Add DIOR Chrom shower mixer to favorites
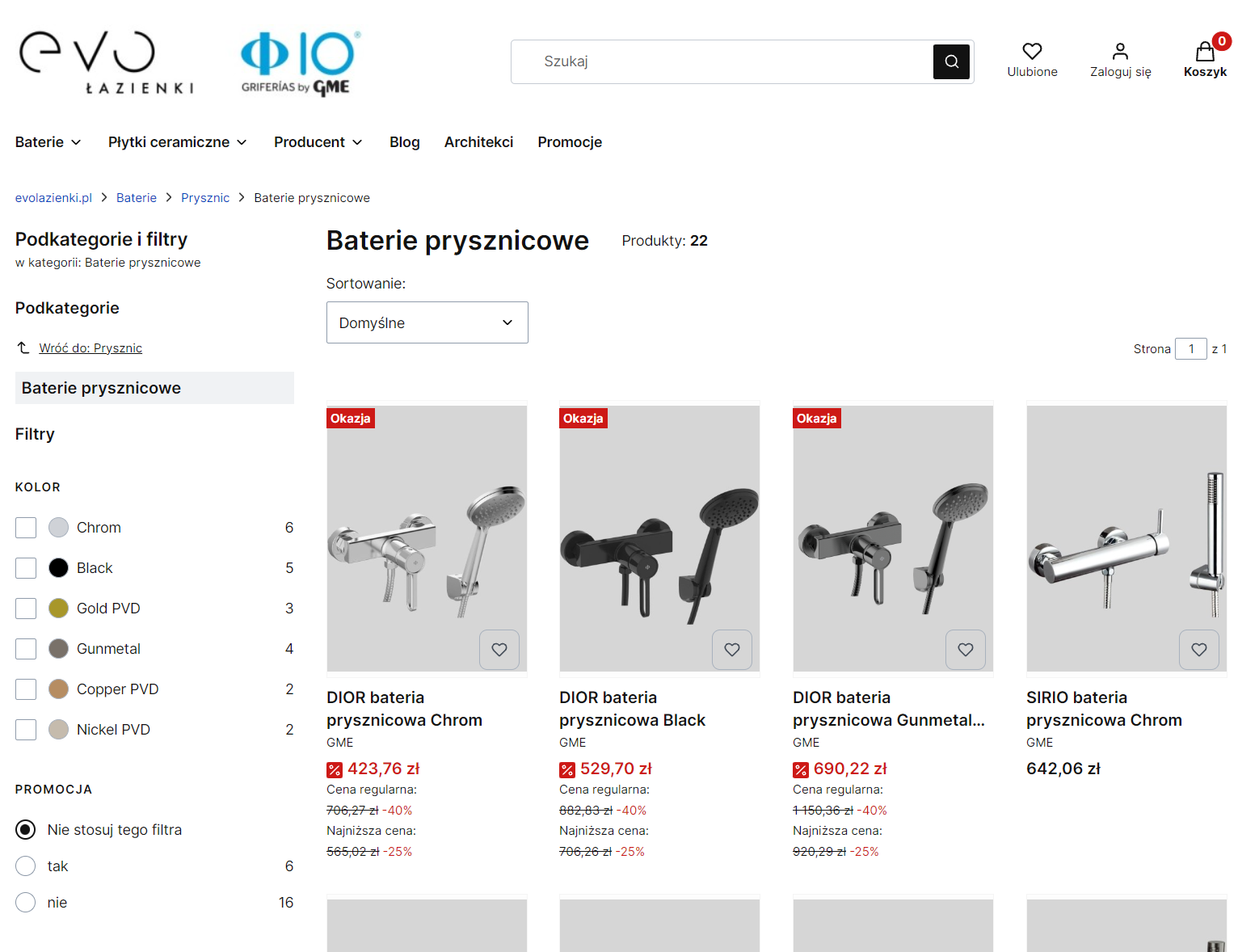1259x952 pixels. pyautogui.click(x=499, y=649)
